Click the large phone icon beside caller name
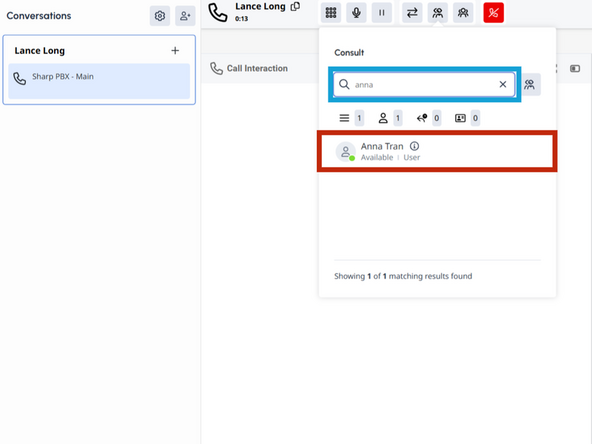Image resolution: width=592 pixels, height=444 pixels. tap(218, 12)
